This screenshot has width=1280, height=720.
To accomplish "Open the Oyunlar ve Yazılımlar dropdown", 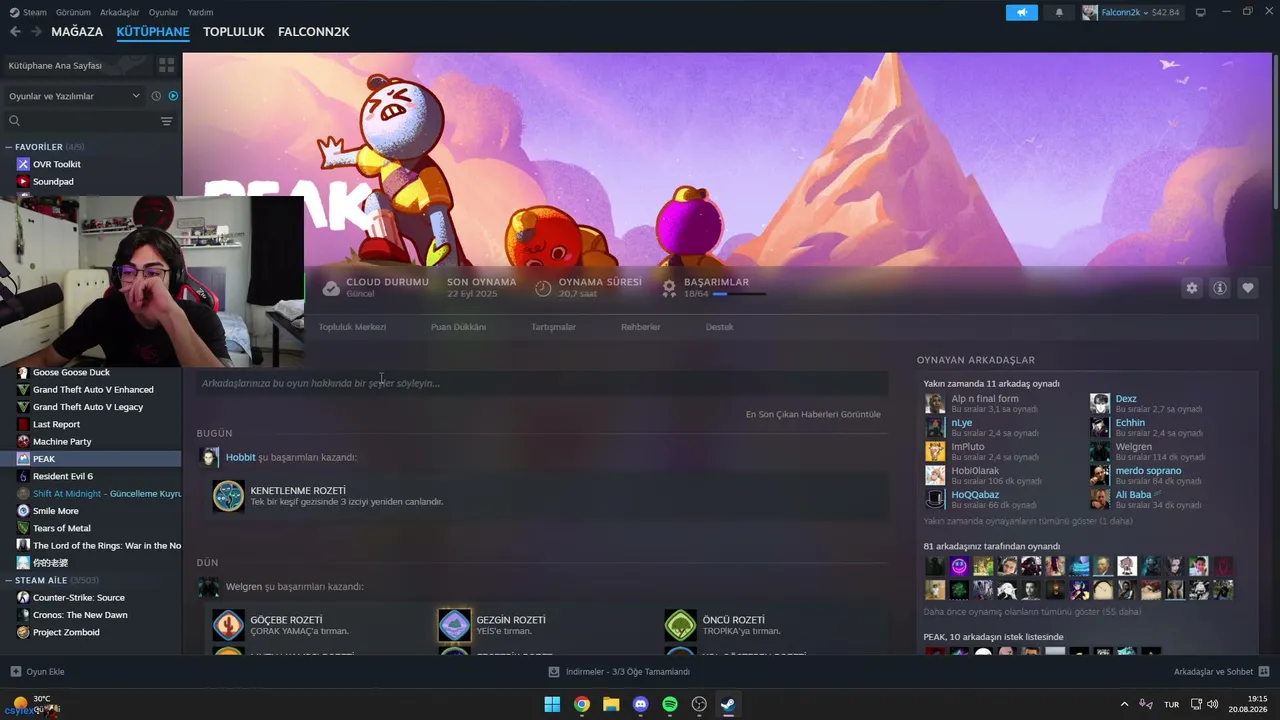I will 75,96.
